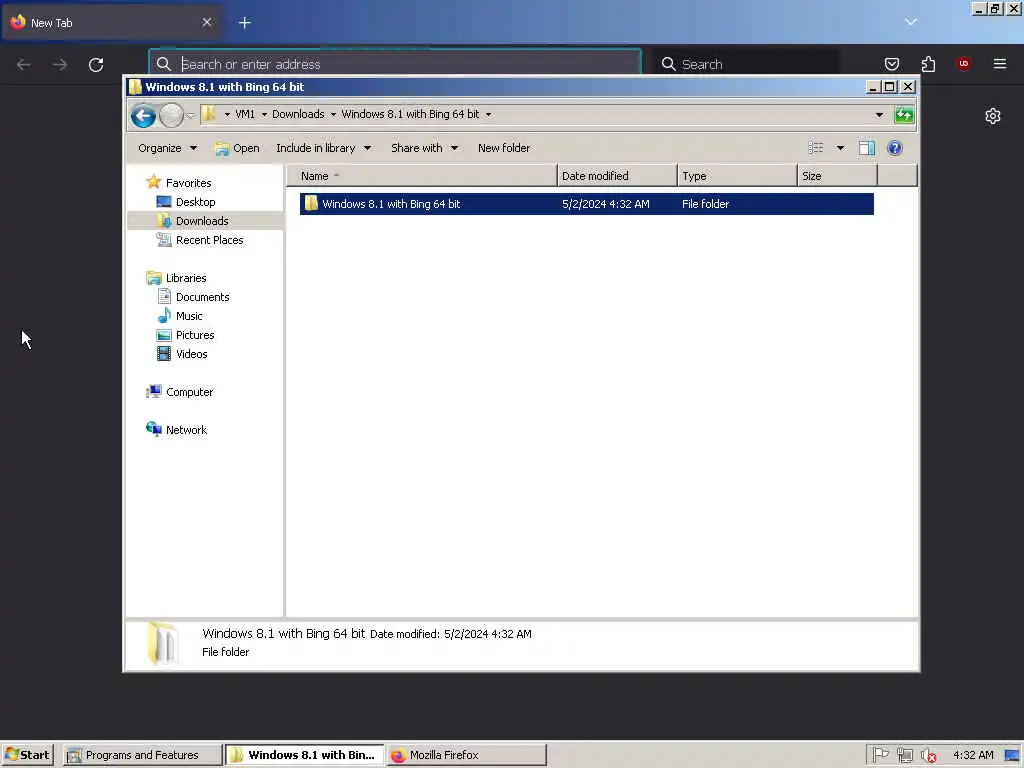Viewport: 1024px width, 768px height.
Task: Switch to Mozilla Firefox taskbar item
Action: 466,755
